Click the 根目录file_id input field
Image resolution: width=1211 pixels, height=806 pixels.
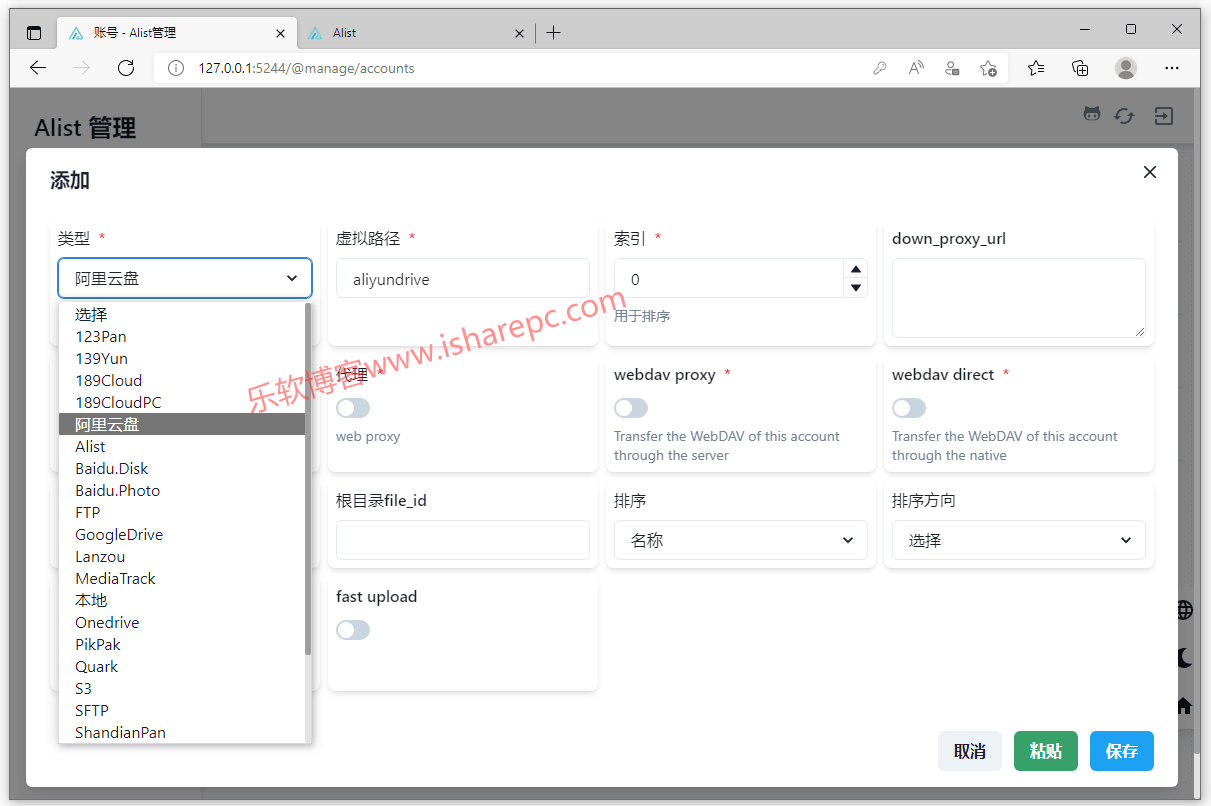(463, 540)
